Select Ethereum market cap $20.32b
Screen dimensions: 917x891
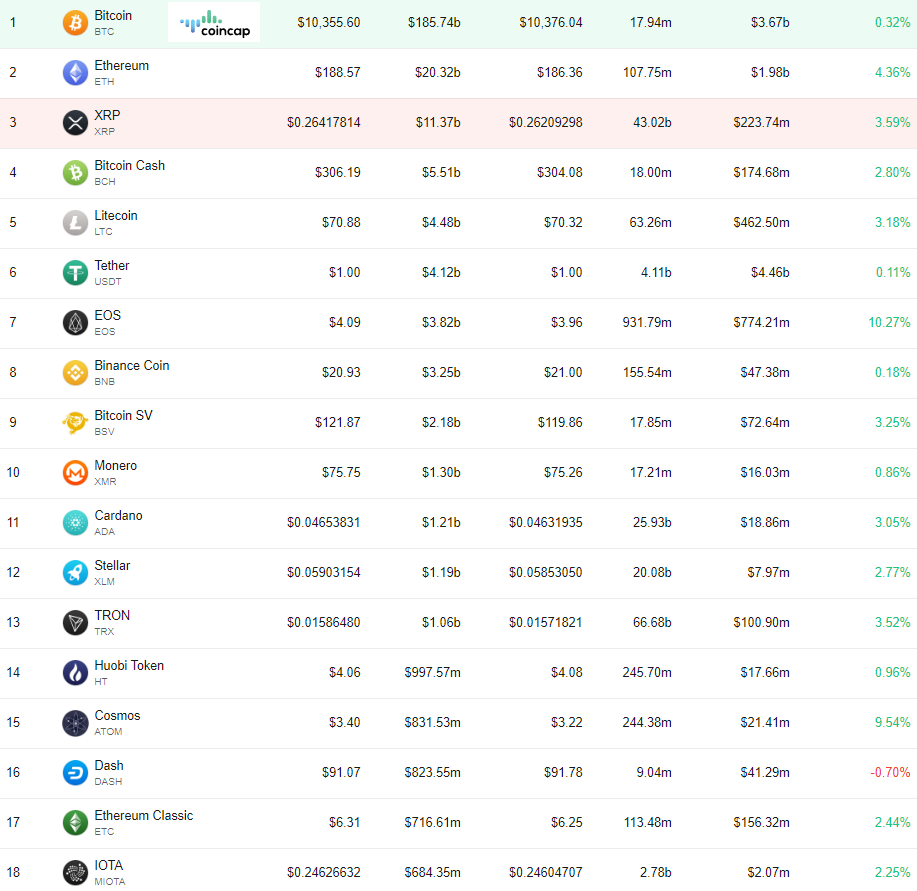437,72
